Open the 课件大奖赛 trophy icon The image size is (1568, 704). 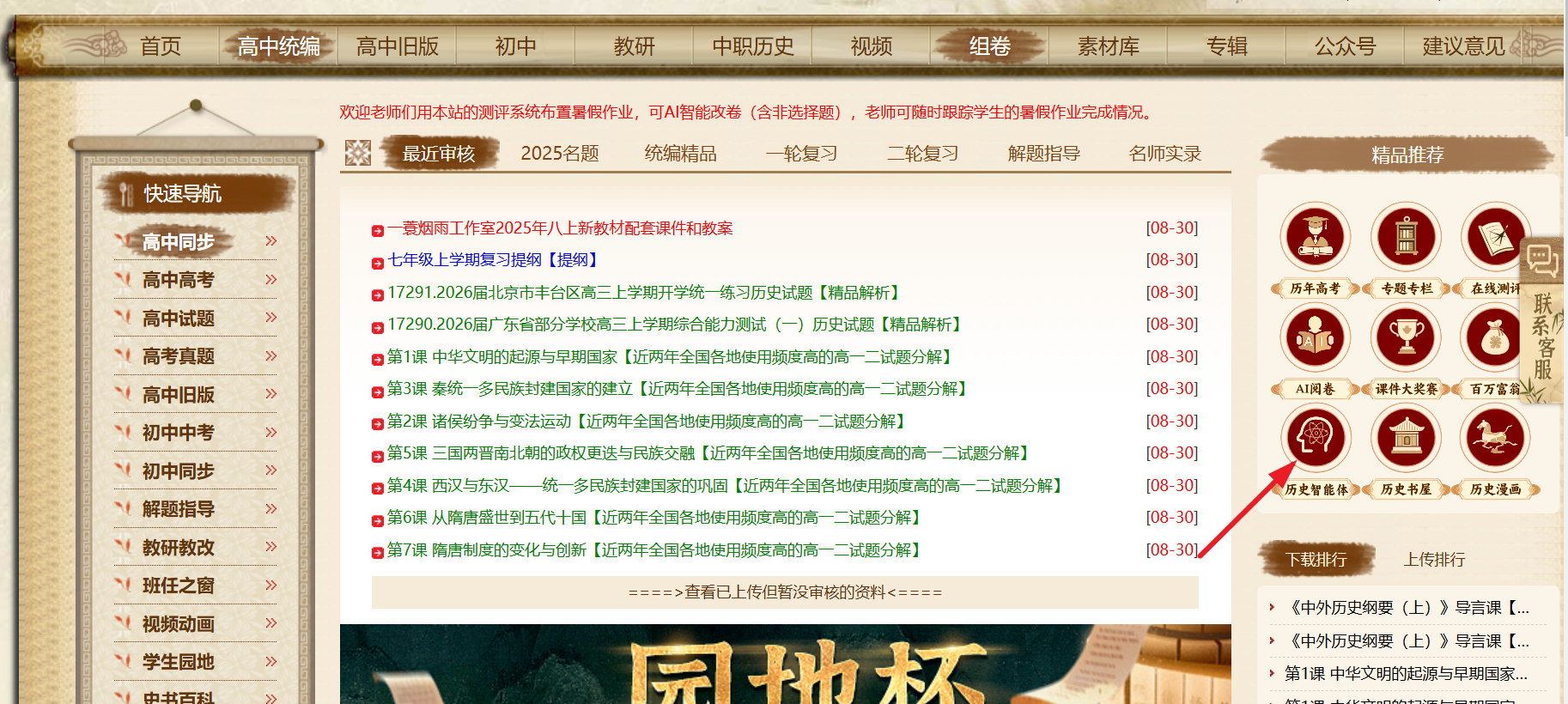[x=1405, y=337]
